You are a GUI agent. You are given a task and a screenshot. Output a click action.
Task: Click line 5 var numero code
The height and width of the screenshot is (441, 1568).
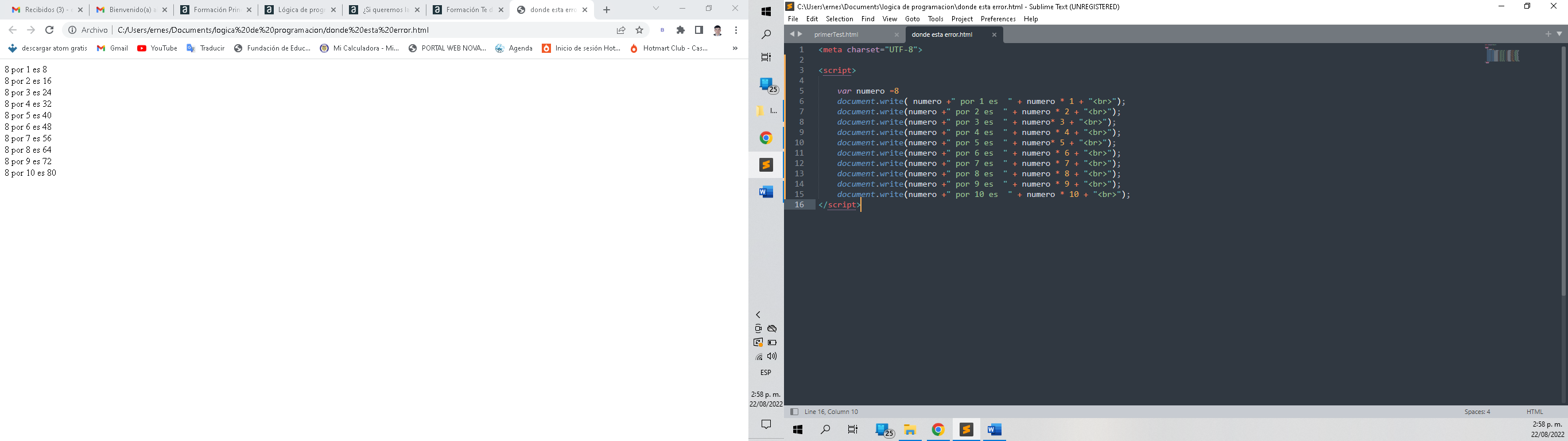[868, 91]
